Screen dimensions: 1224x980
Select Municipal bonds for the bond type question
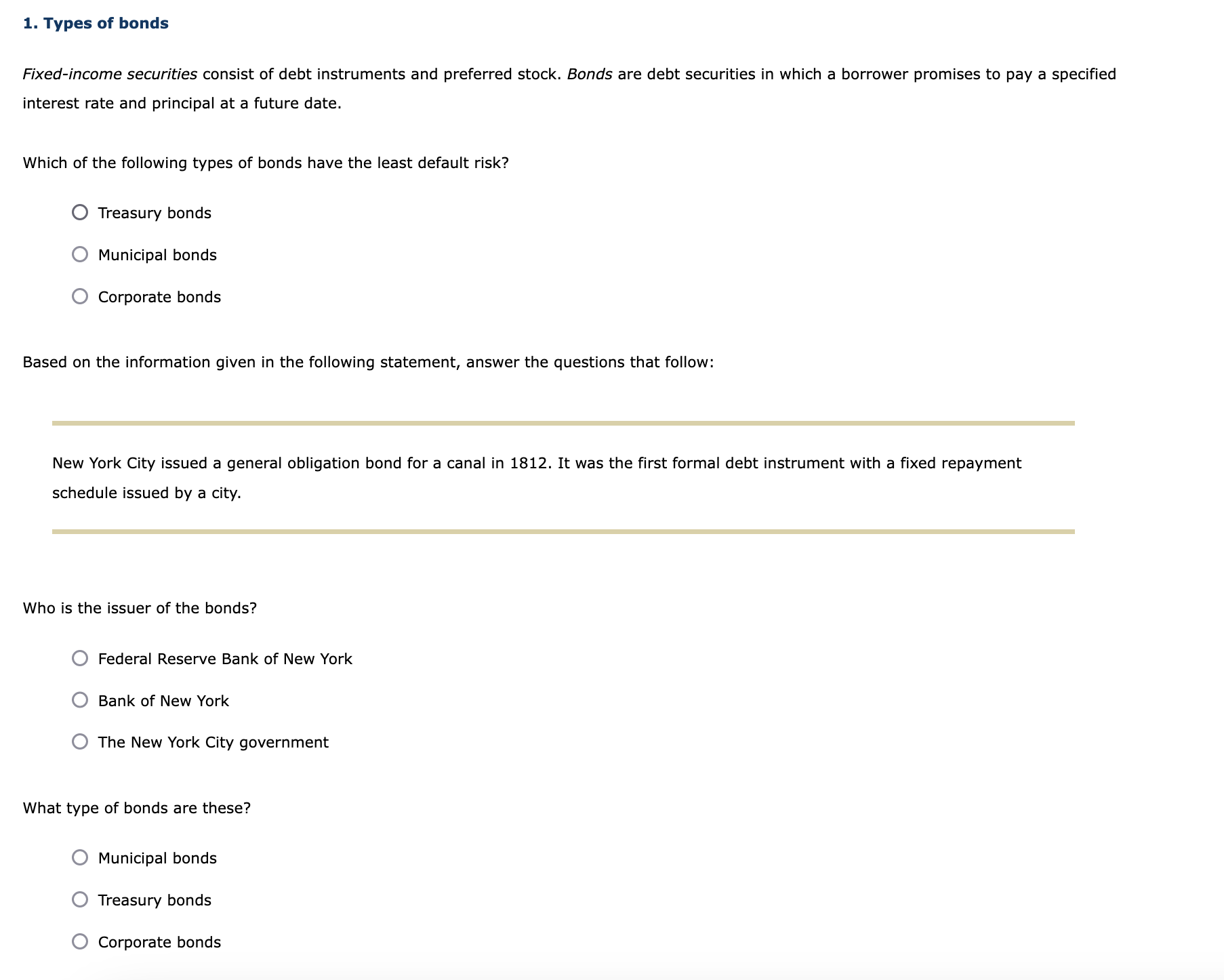(x=80, y=858)
